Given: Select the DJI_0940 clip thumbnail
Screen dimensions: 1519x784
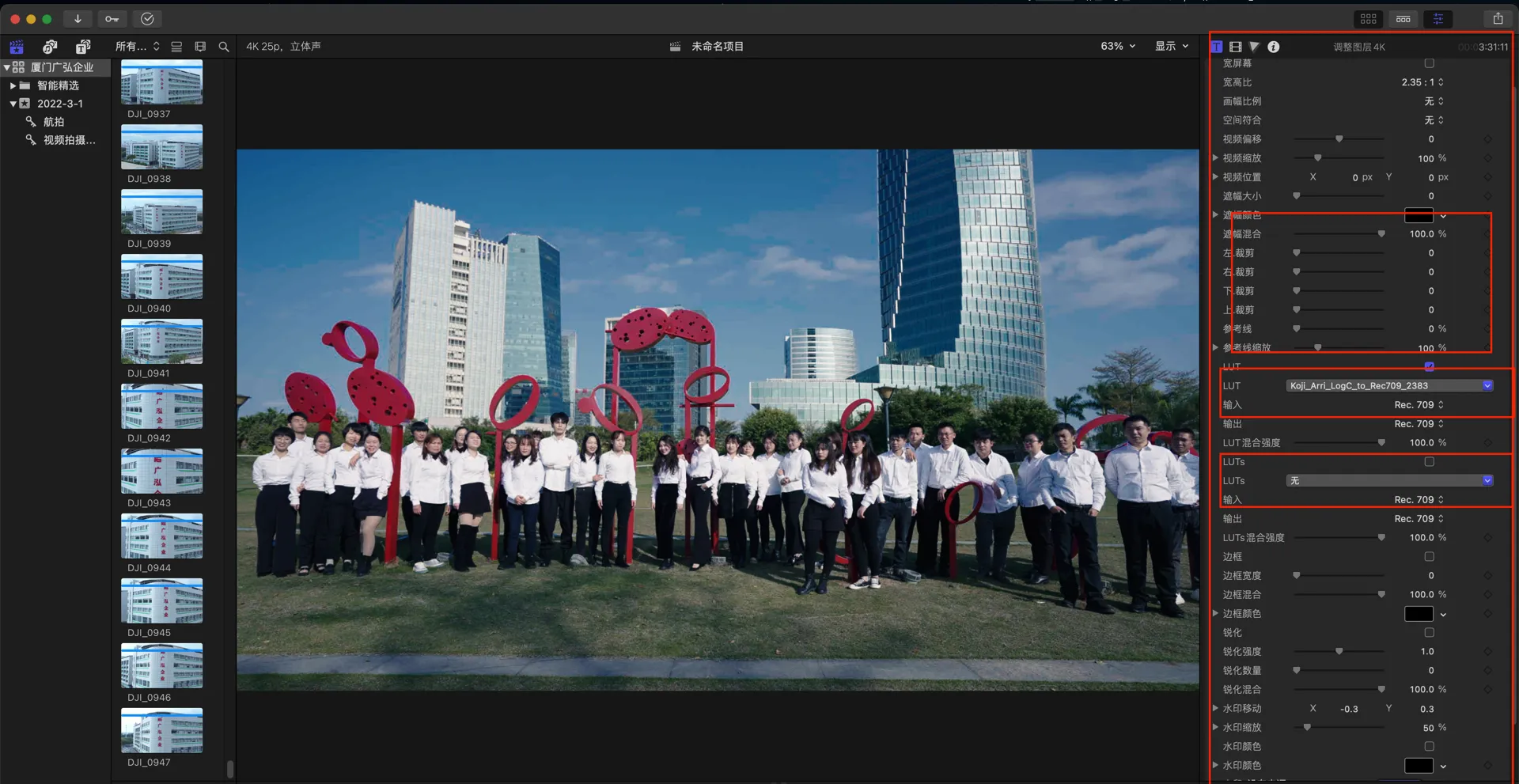Looking at the screenshot, I should (x=161, y=277).
